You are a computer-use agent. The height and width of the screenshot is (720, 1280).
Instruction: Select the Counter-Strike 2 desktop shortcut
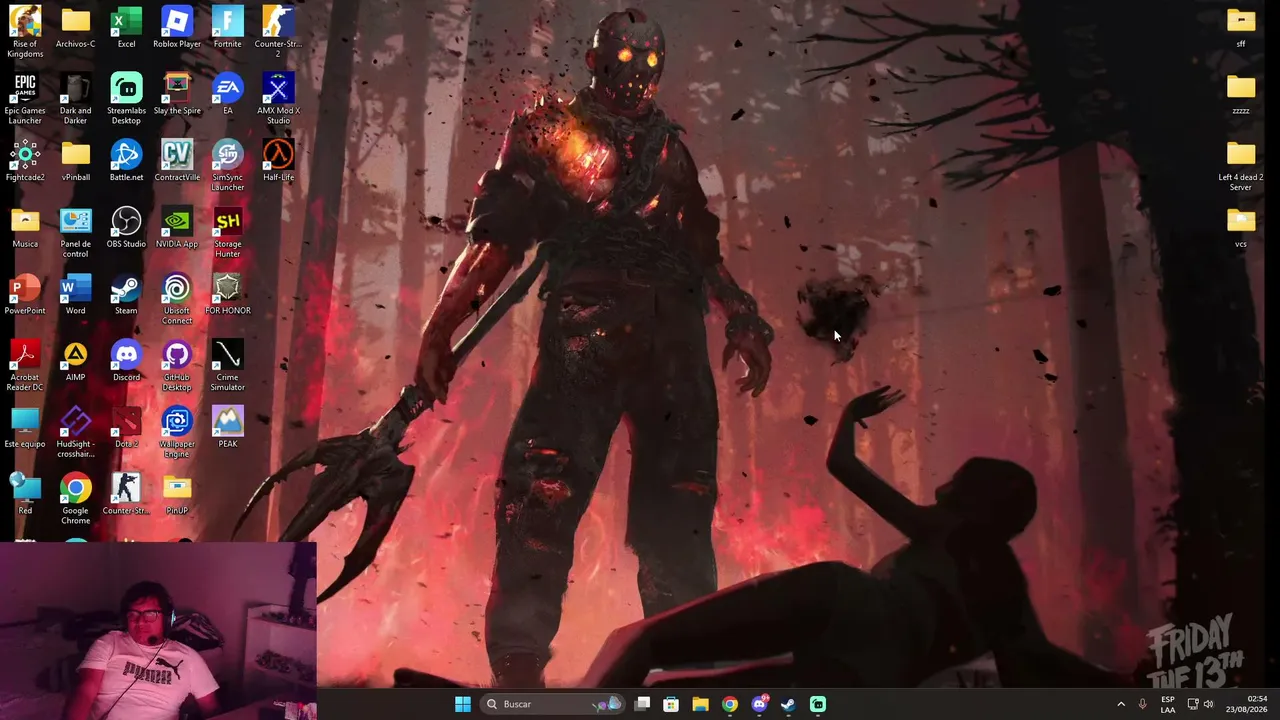coord(278,31)
